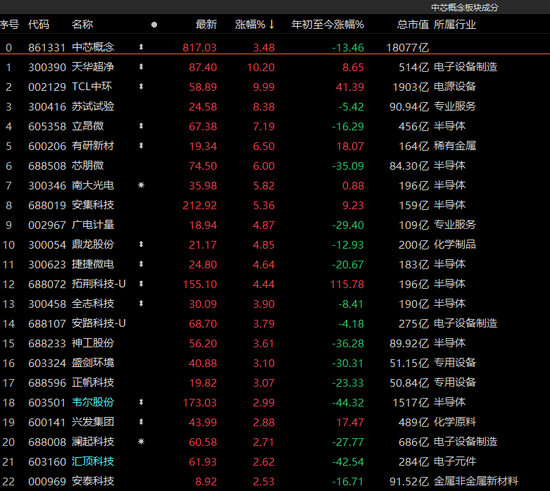Click the 序号 column header

(9, 24)
